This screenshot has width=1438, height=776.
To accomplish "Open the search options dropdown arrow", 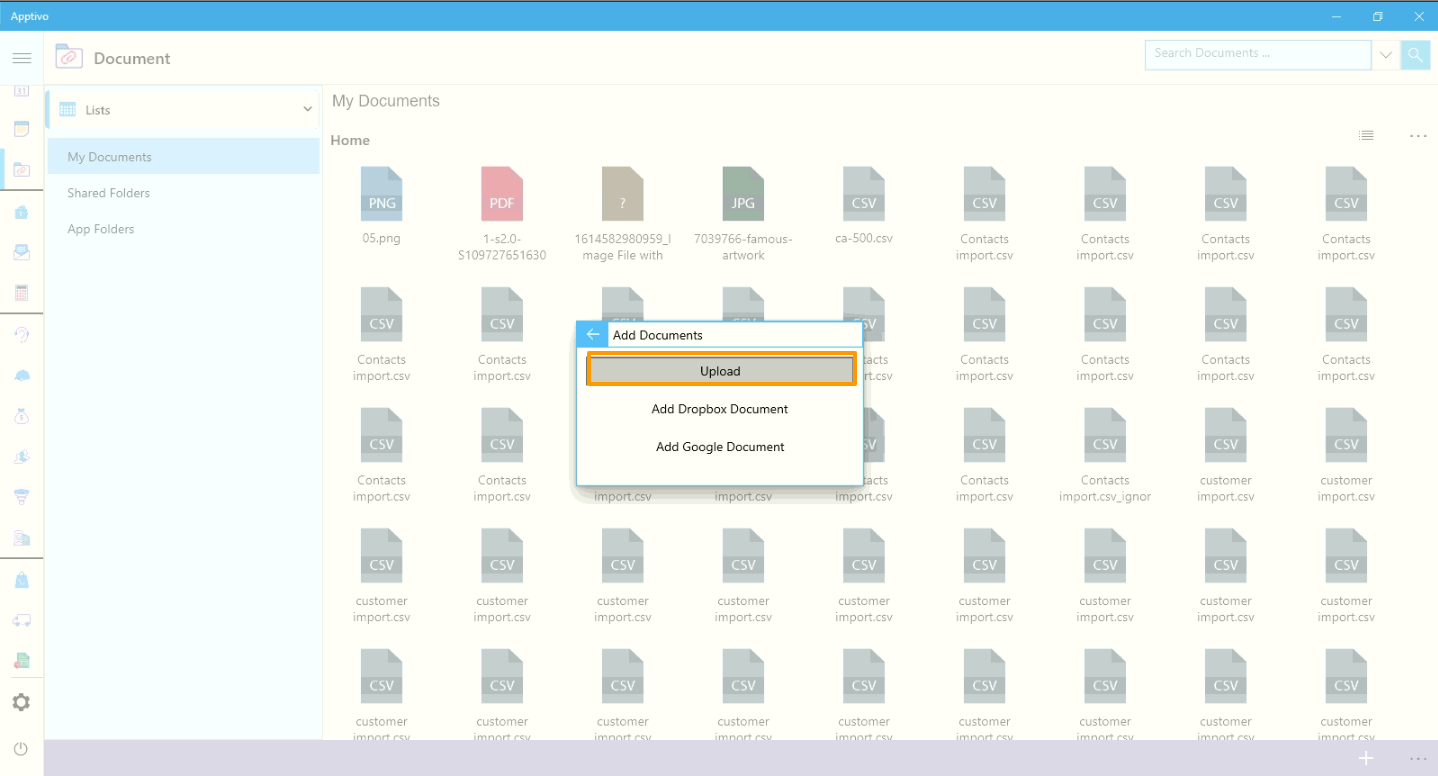I will pyautogui.click(x=1386, y=54).
